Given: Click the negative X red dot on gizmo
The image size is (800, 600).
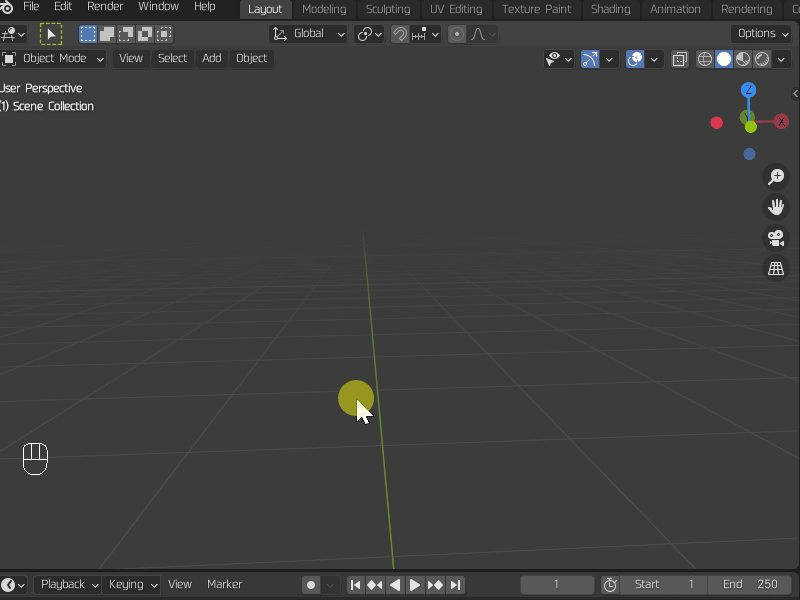Looking at the screenshot, I should point(716,122).
